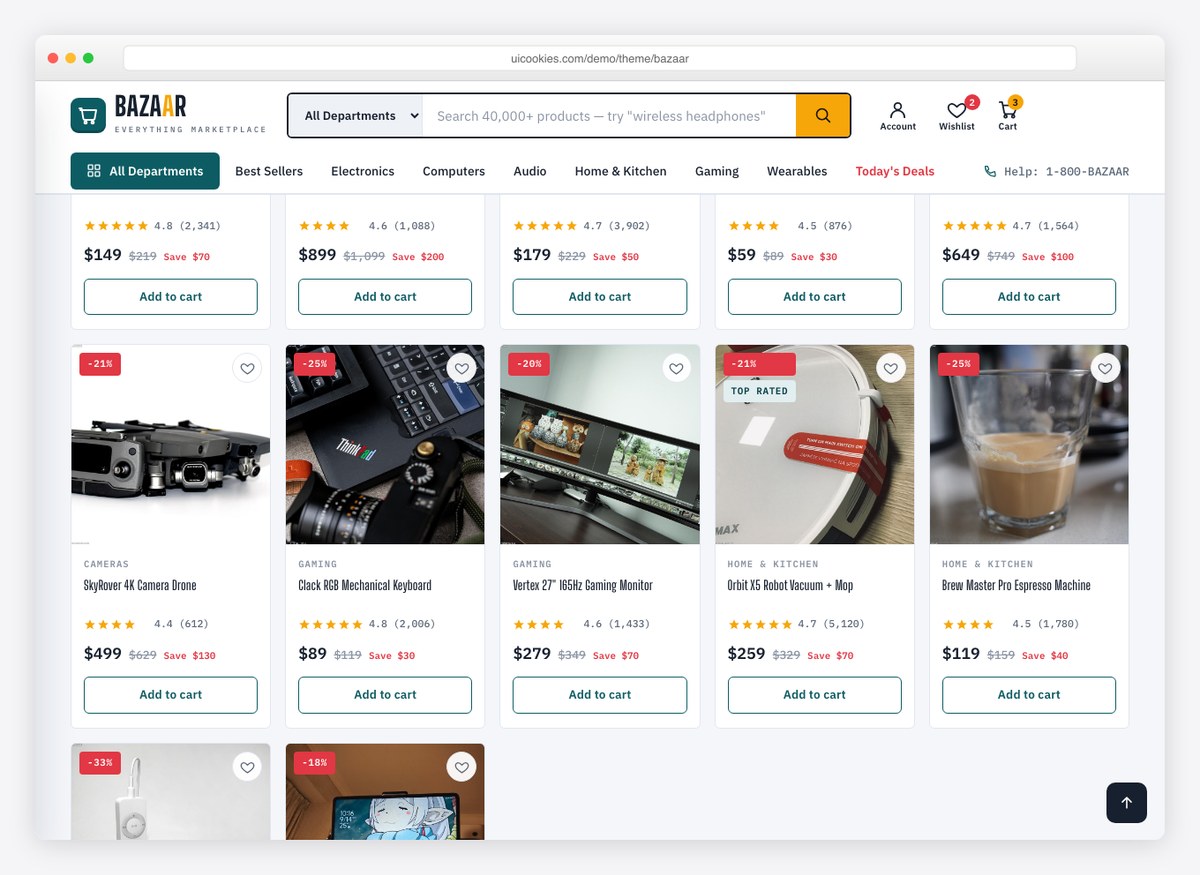Viewport: 1200px width, 875px height.
Task: Click the phone icon beside Help number
Action: pyautogui.click(x=990, y=171)
